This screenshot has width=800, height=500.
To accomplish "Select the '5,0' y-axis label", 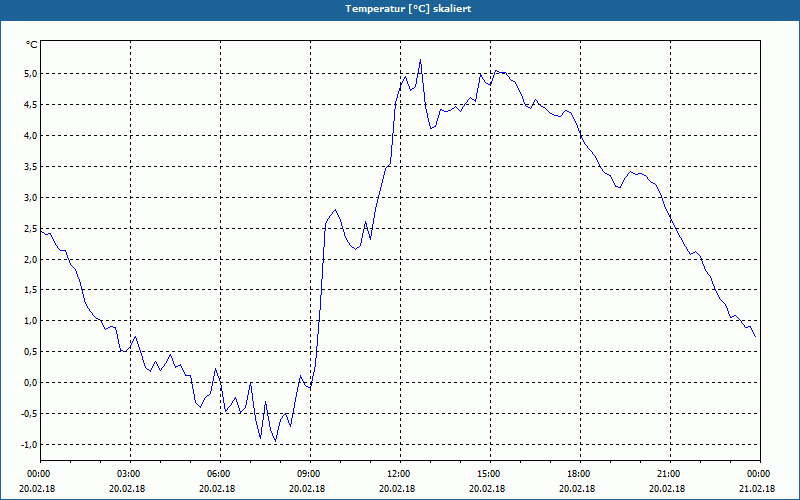I will (31, 73).
